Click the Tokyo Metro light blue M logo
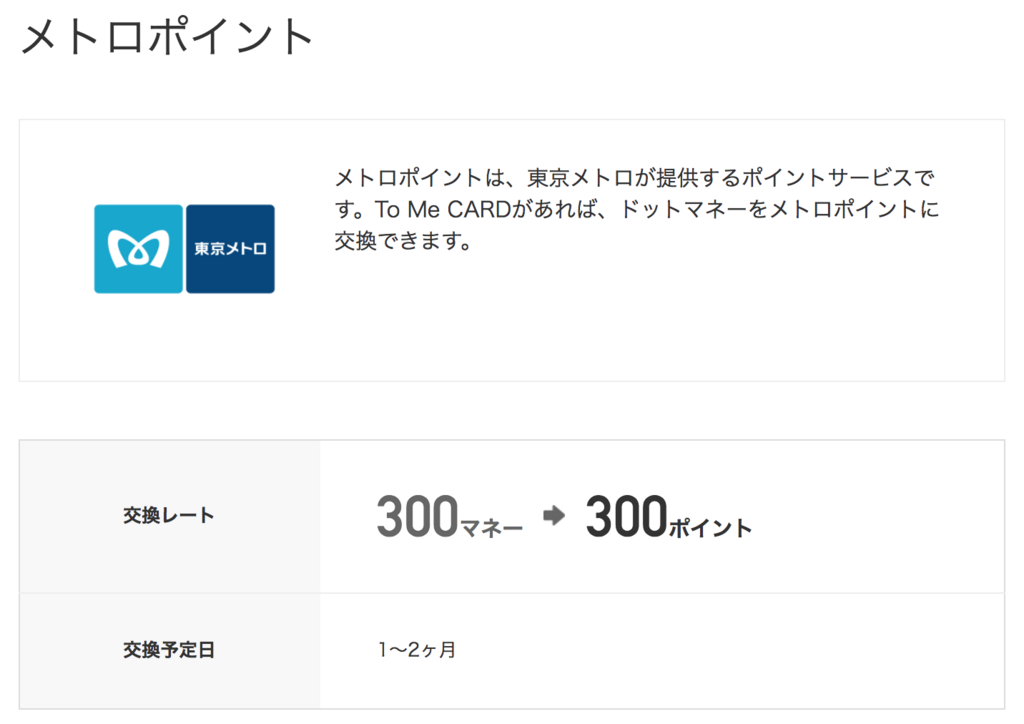Image resolution: width=1024 pixels, height=724 pixels. 138,249
